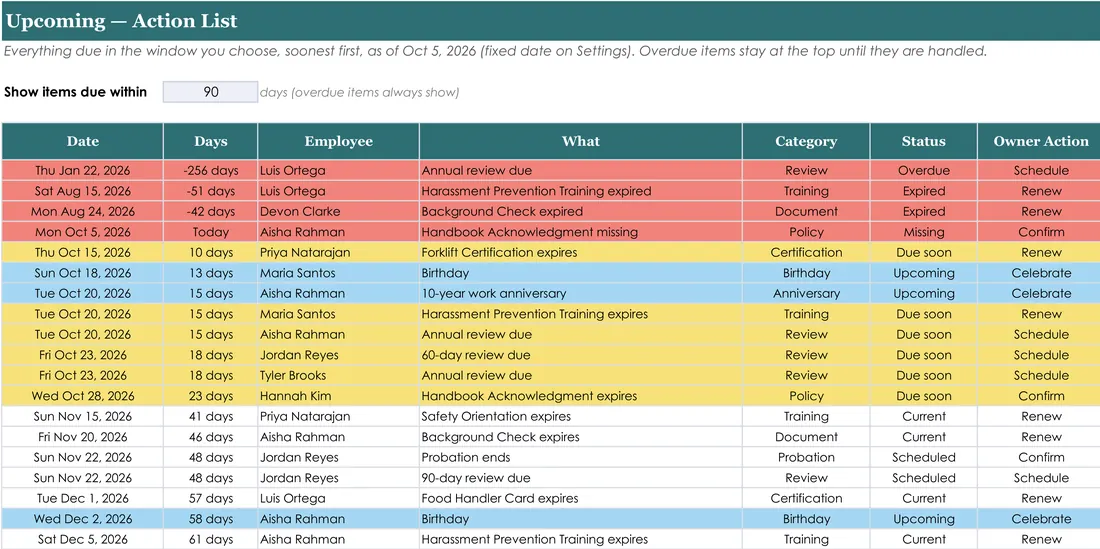Select the '-51 days' cell
The image size is (1100, 549).
click(210, 191)
